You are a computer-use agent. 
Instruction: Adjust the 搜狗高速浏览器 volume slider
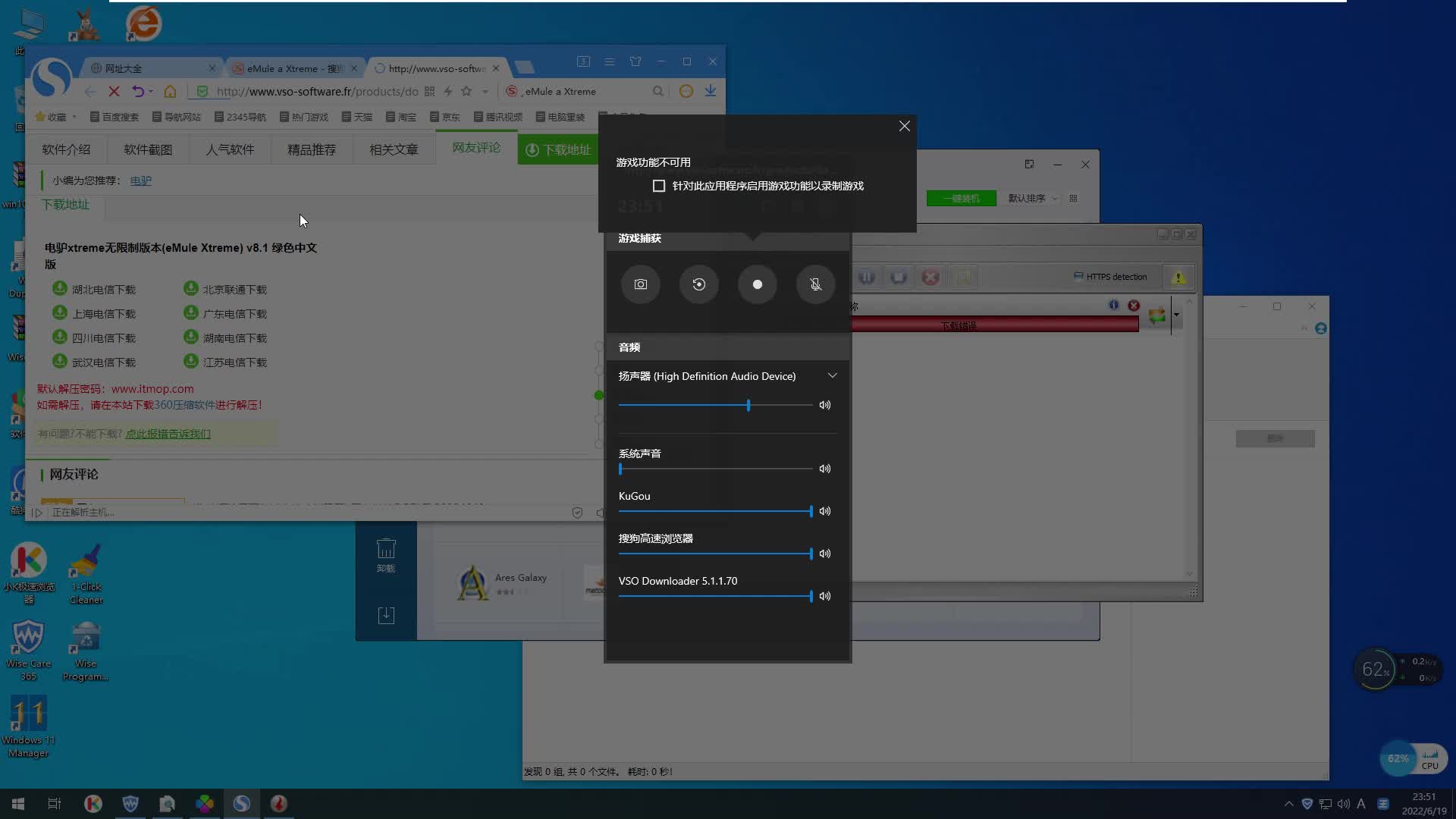[715, 554]
